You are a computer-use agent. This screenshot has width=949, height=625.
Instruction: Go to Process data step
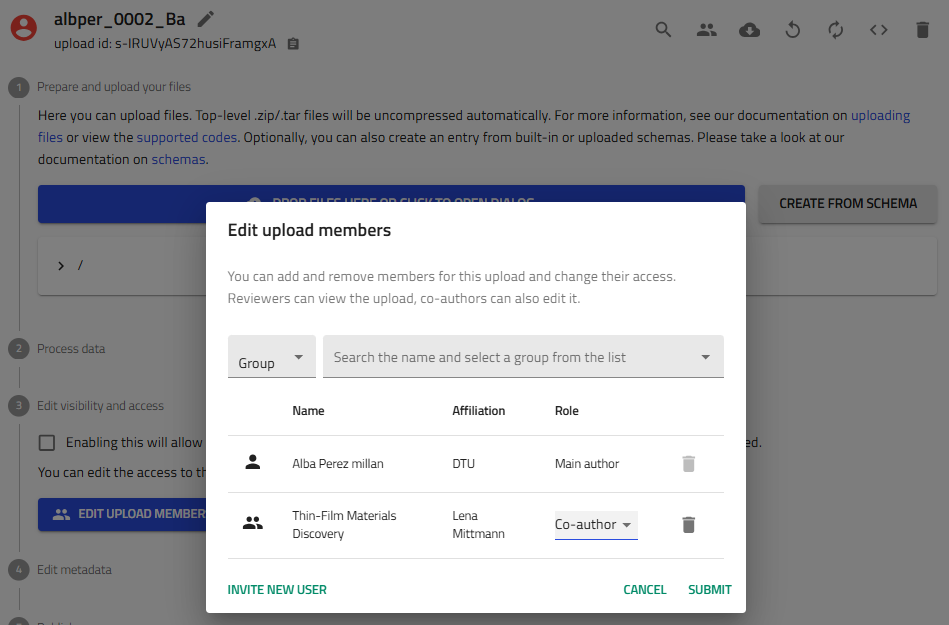(71, 349)
